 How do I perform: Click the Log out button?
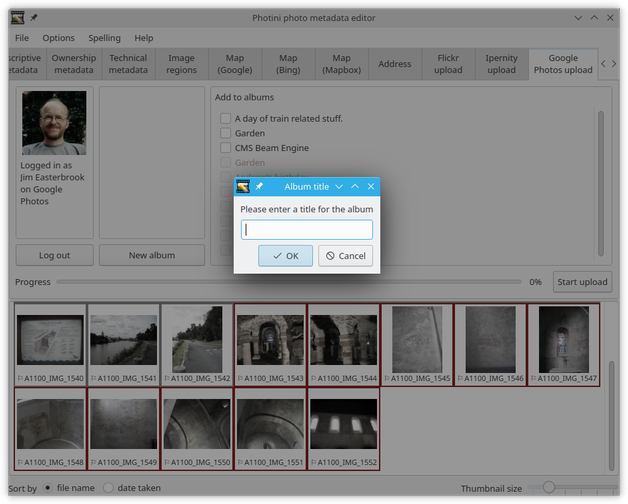(54, 255)
